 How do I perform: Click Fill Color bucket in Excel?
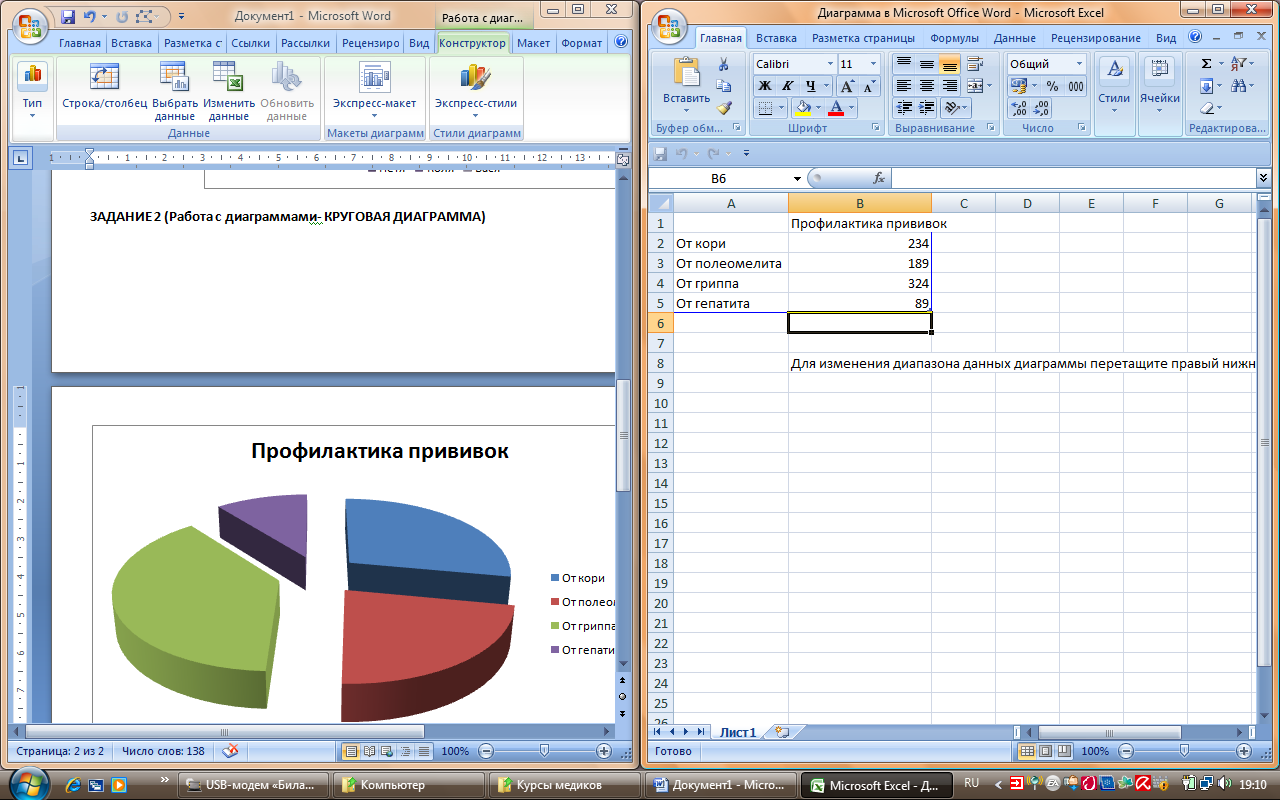pyautogui.click(x=802, y=108)
